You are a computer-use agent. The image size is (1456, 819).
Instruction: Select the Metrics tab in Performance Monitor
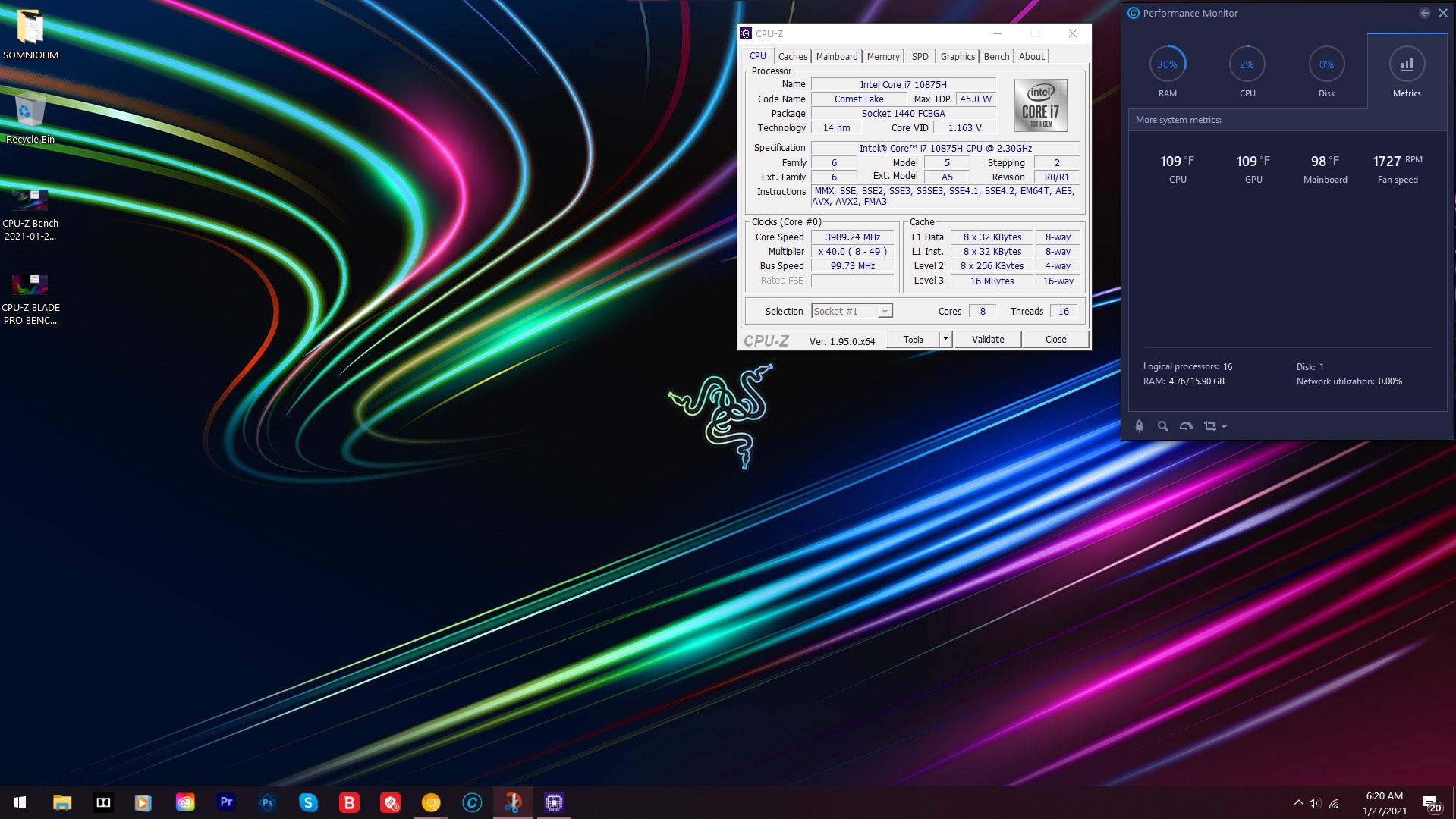coord(1407,71)
